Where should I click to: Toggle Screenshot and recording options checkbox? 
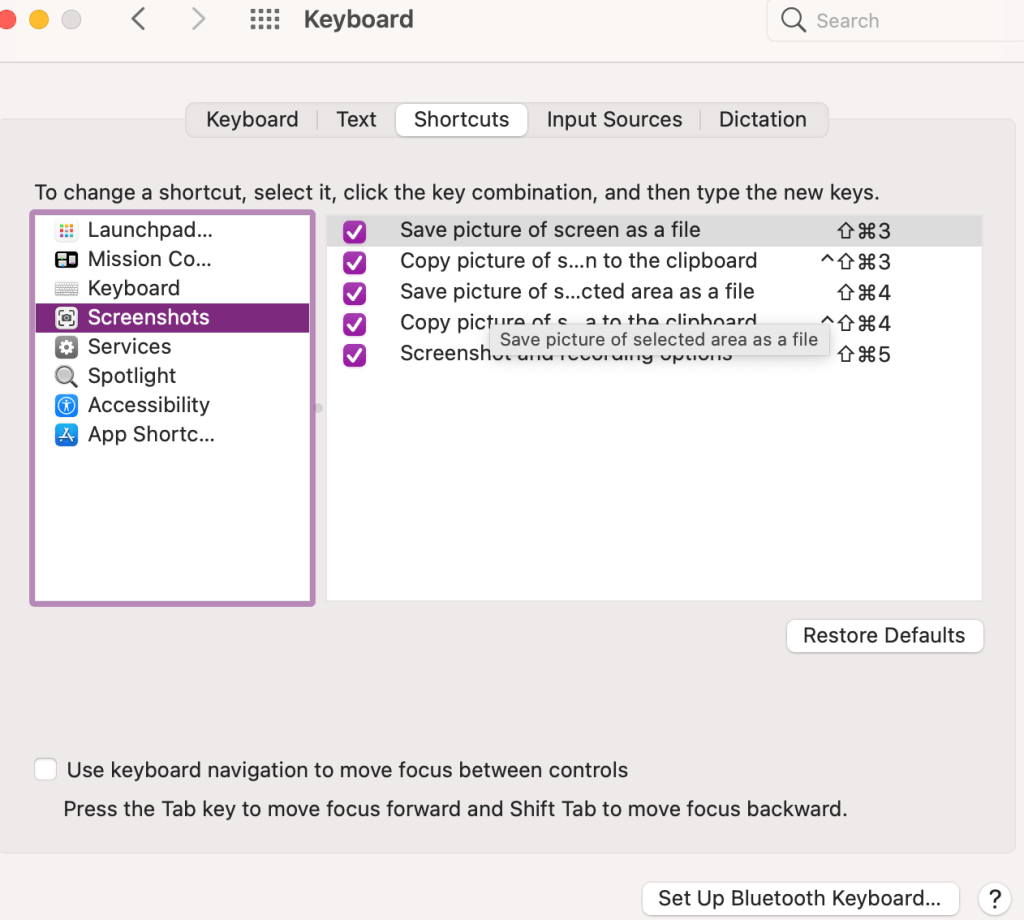click(354, 355)
